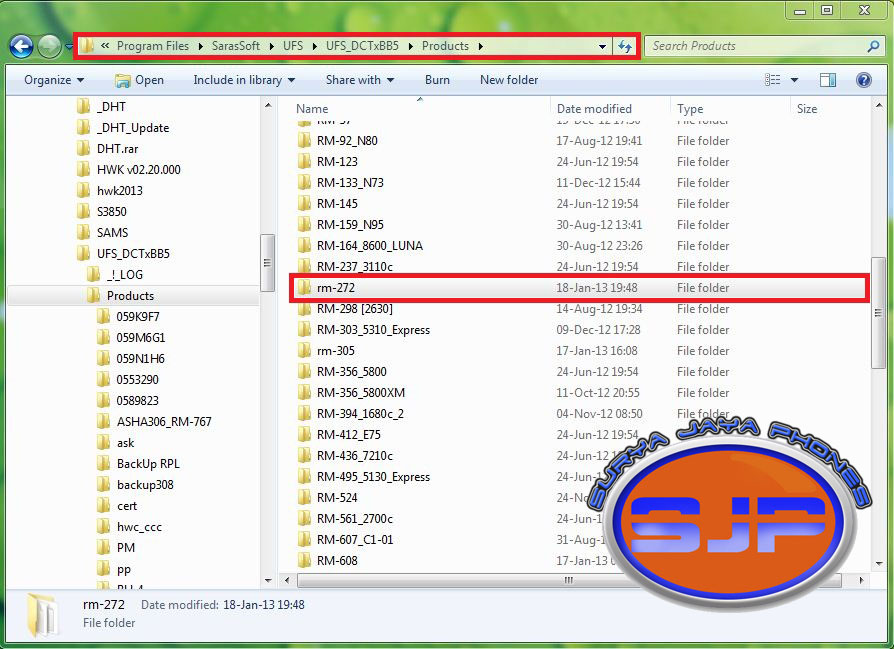The width and height of the screenshot is (894, 649).
Task: Click the search magnifier icon
Action: 872,46
